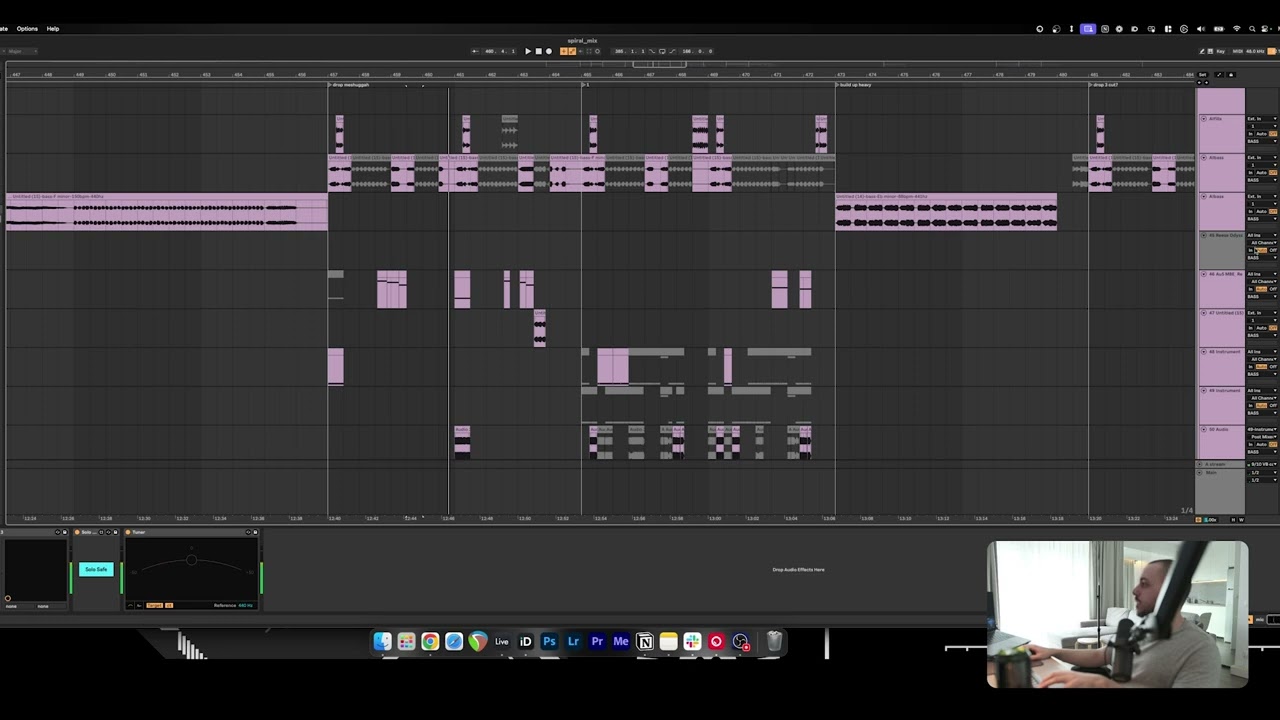
Task: Open the Help menu
Action: click(53, 29)
